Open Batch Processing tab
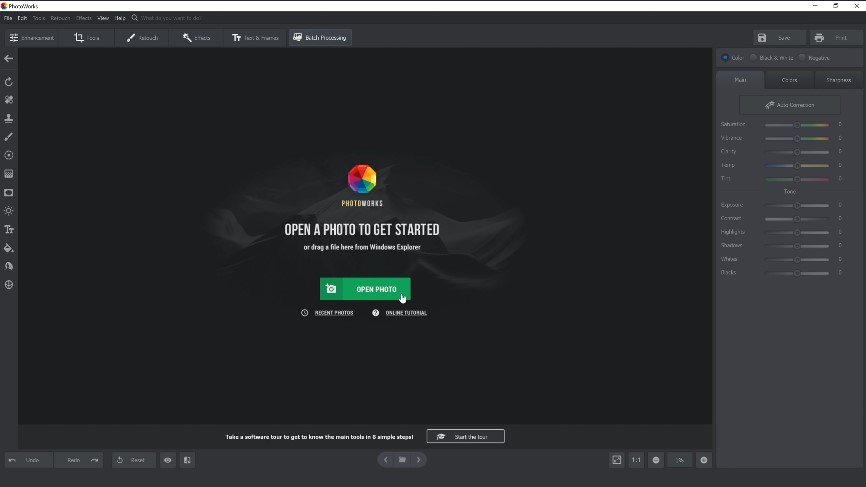 [320, 38]
